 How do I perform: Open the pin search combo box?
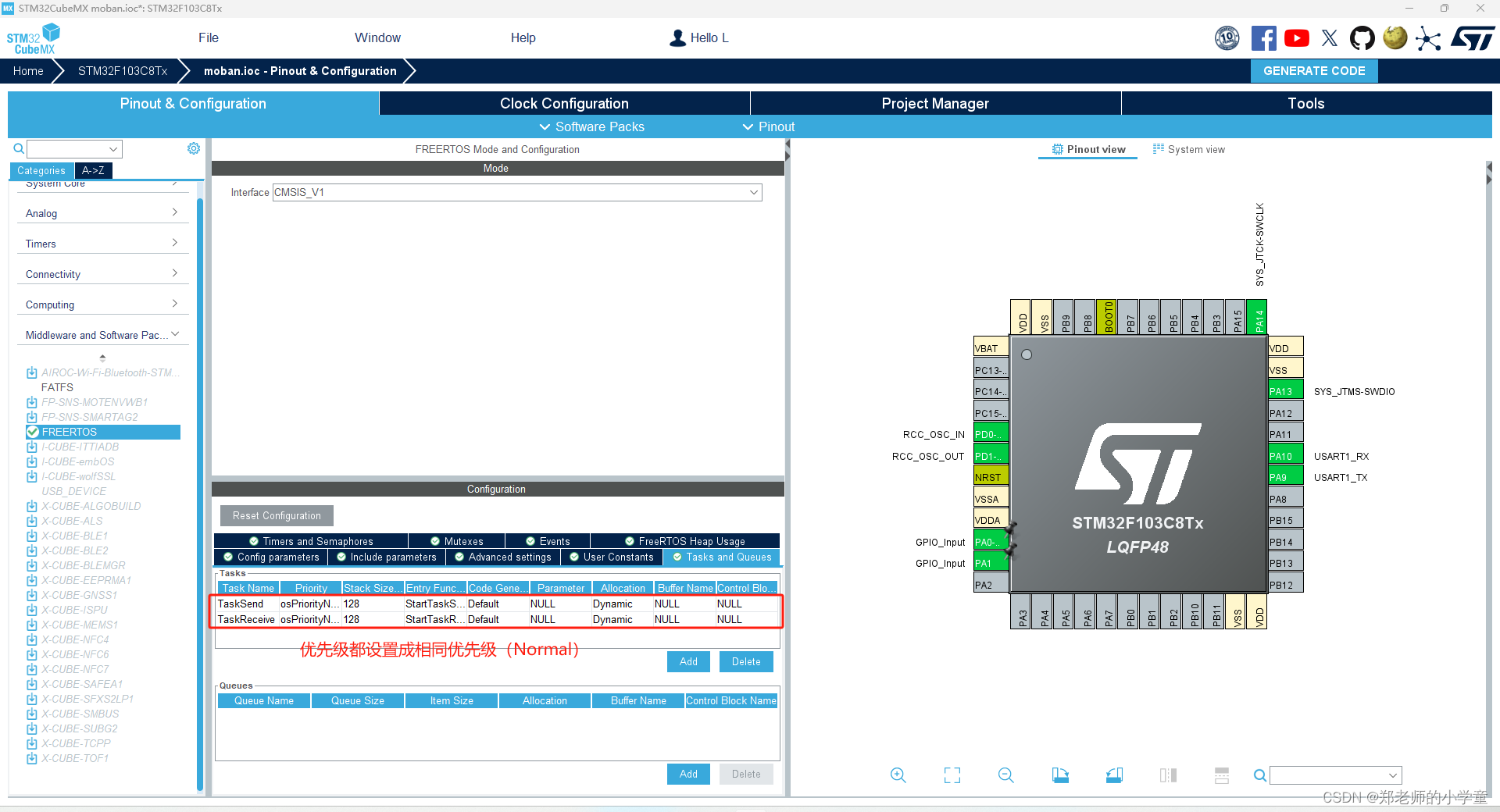pos(1336,775)
